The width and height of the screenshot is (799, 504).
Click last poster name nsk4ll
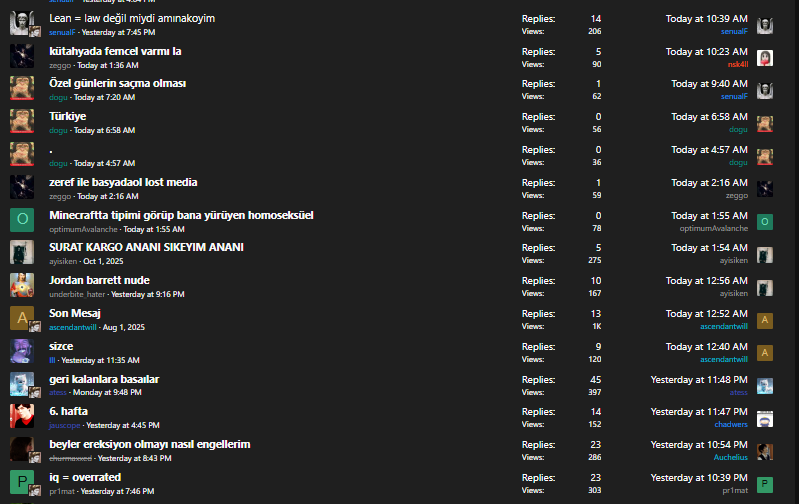737,64
